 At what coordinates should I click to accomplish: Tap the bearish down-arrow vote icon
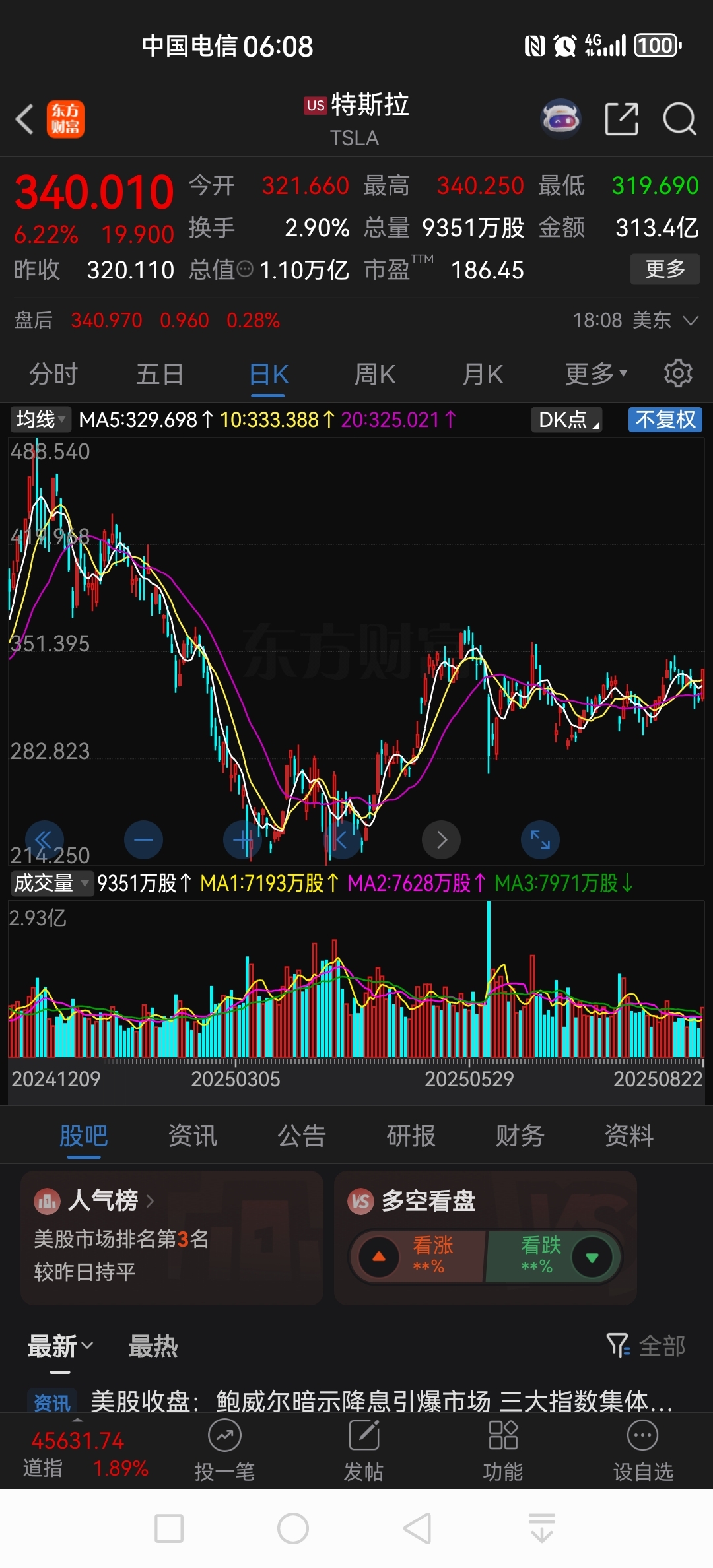[592, 1257]
